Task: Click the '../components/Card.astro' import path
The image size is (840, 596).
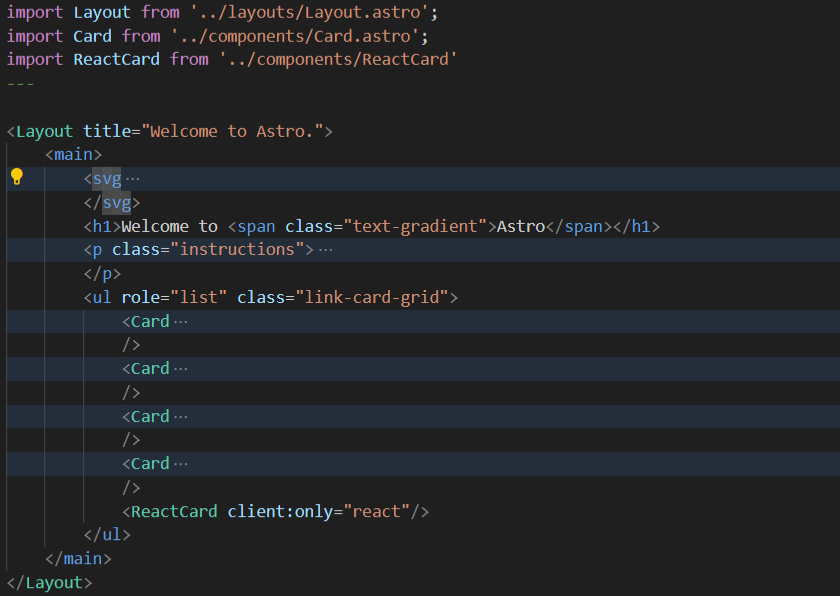Action: pos(299,36)
